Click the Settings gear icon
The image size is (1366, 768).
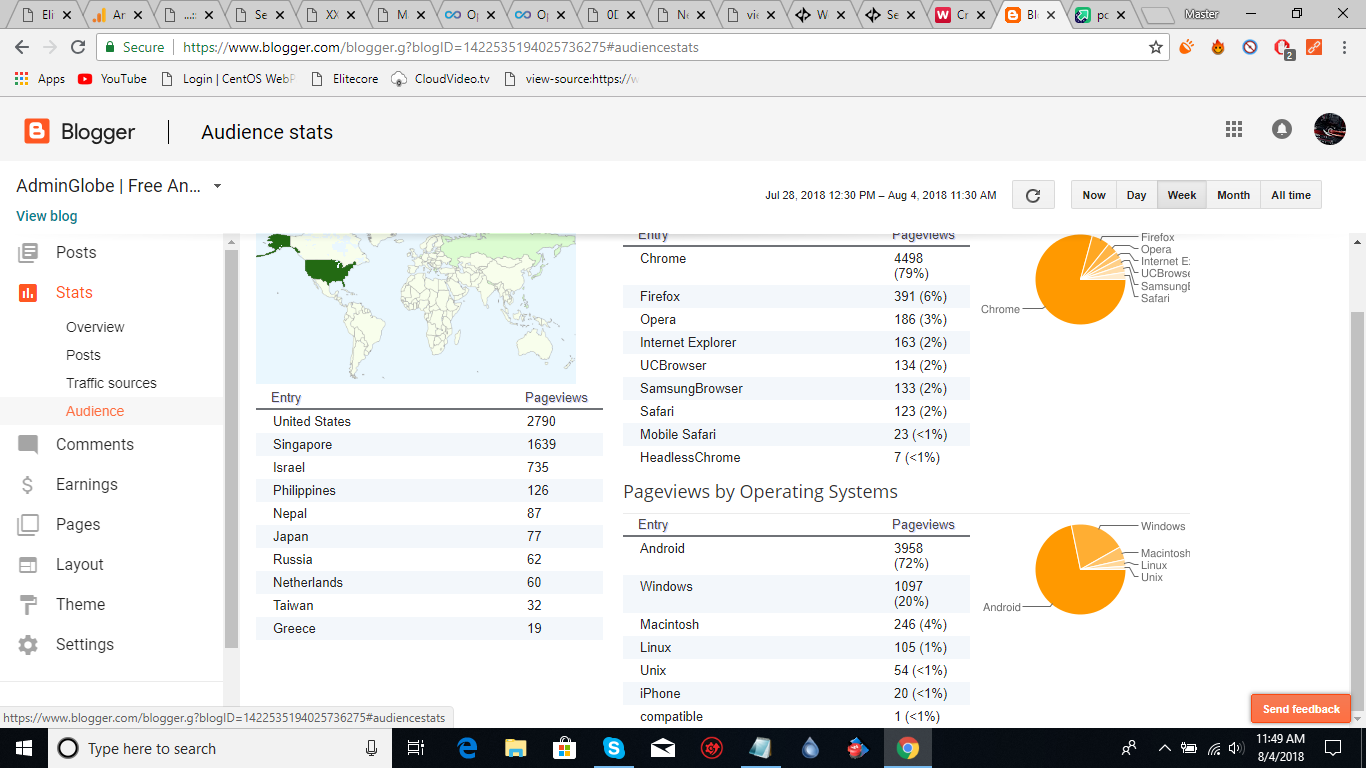(x=28, y=644)
